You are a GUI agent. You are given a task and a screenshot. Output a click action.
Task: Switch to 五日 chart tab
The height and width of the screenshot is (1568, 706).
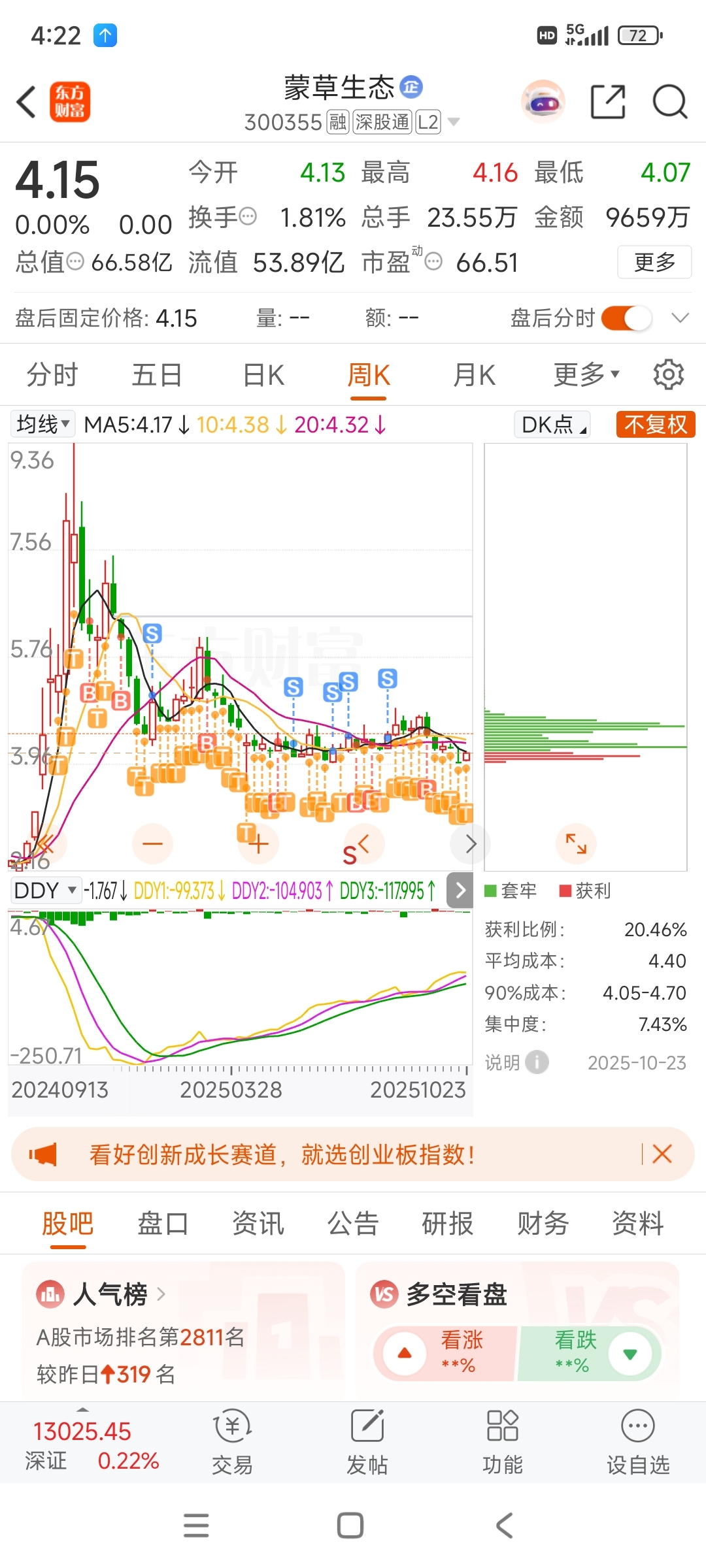point(157,375)
